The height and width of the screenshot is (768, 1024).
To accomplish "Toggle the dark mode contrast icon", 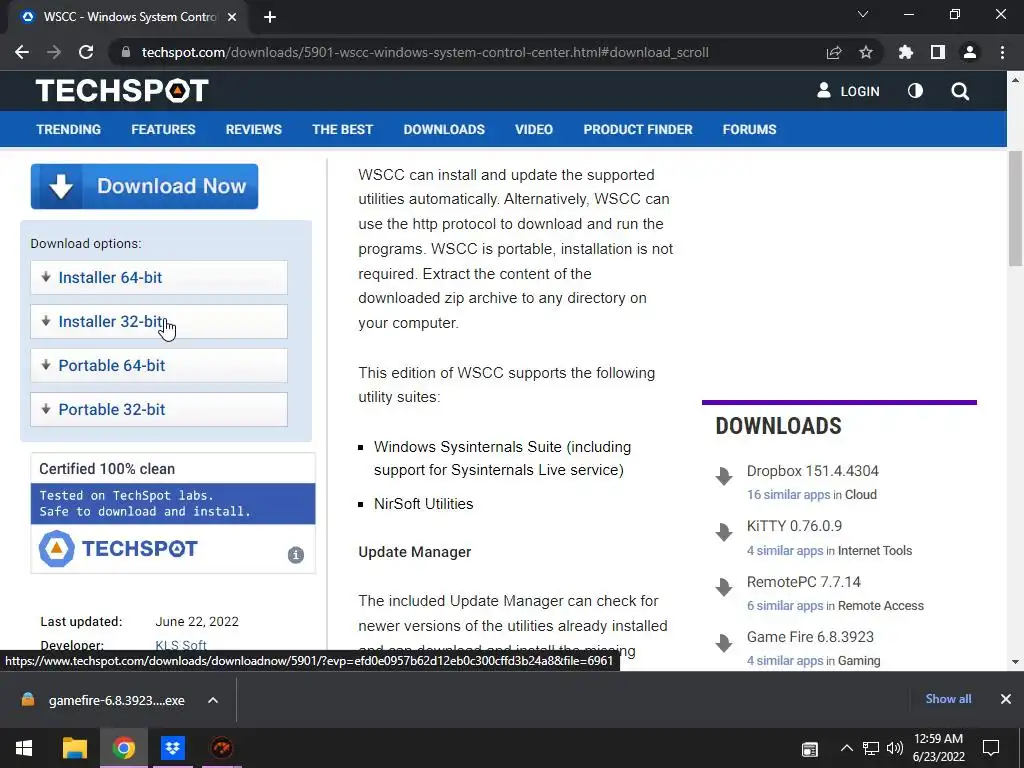I will pyautogui.click(x=916, y=91).
